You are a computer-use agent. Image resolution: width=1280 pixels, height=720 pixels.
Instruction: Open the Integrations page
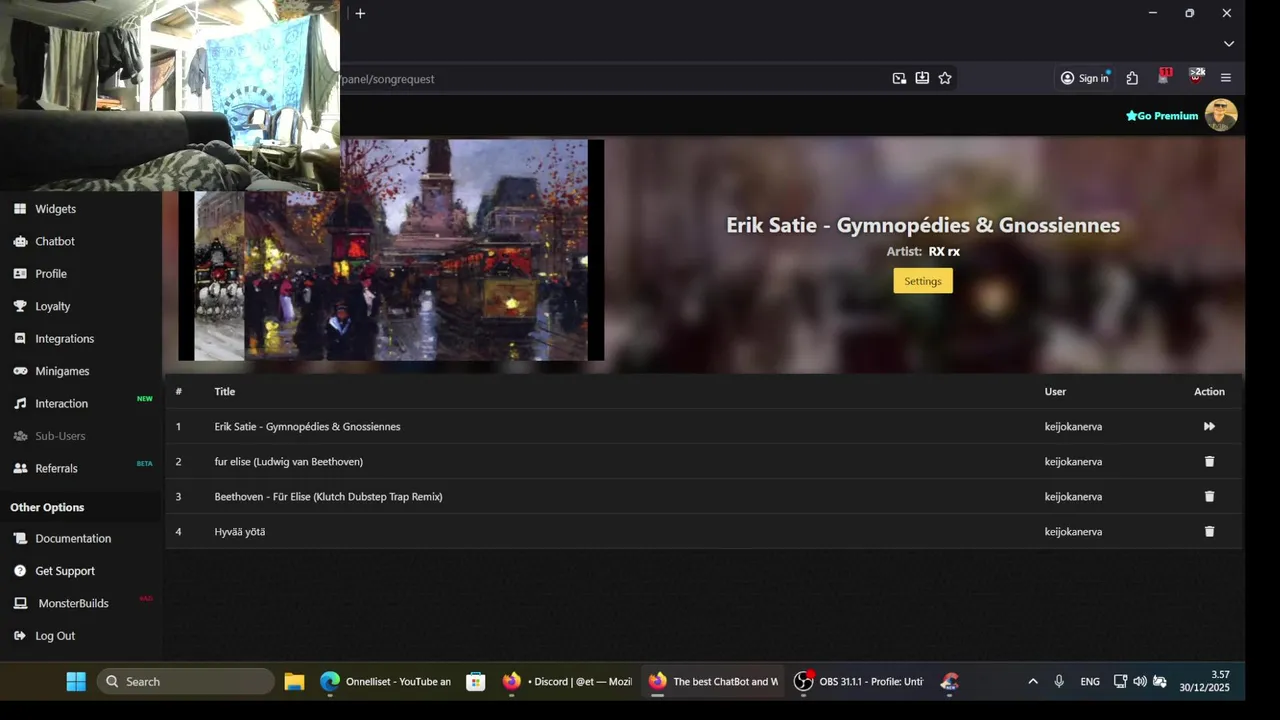(65, 339)
